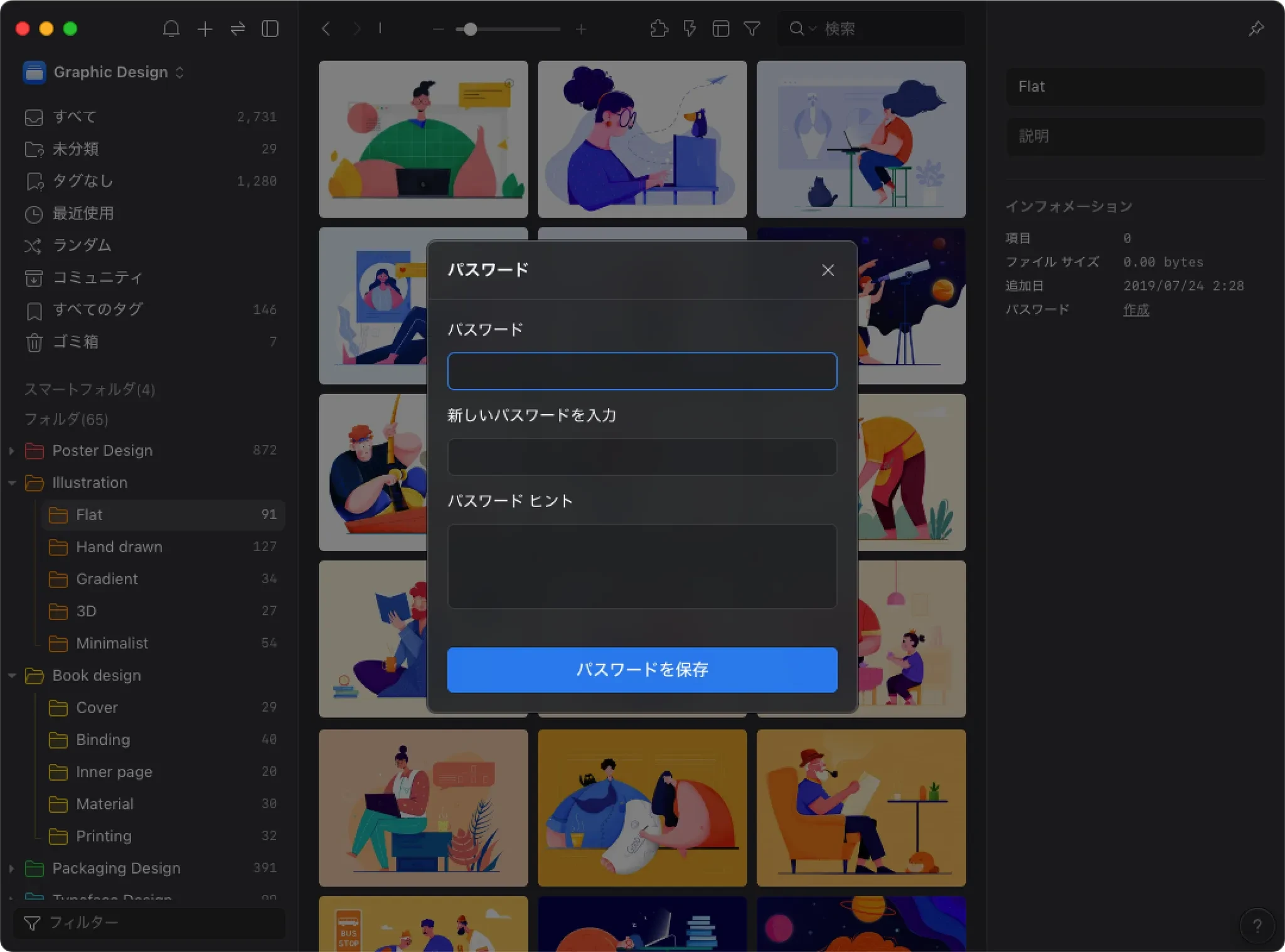Click the lightning quick action icon
Image resolution: width=1285 pixels, height=952 pixels.
coord(690,29)
